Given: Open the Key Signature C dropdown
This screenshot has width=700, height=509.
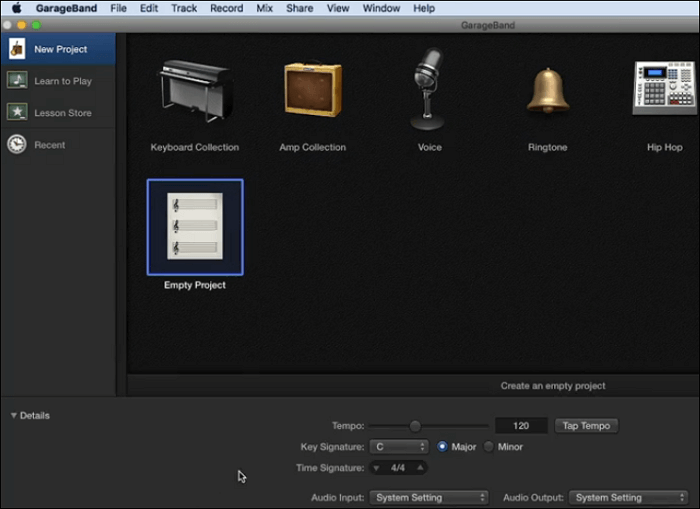Looking at the screenshot, I should pos(399,446).
